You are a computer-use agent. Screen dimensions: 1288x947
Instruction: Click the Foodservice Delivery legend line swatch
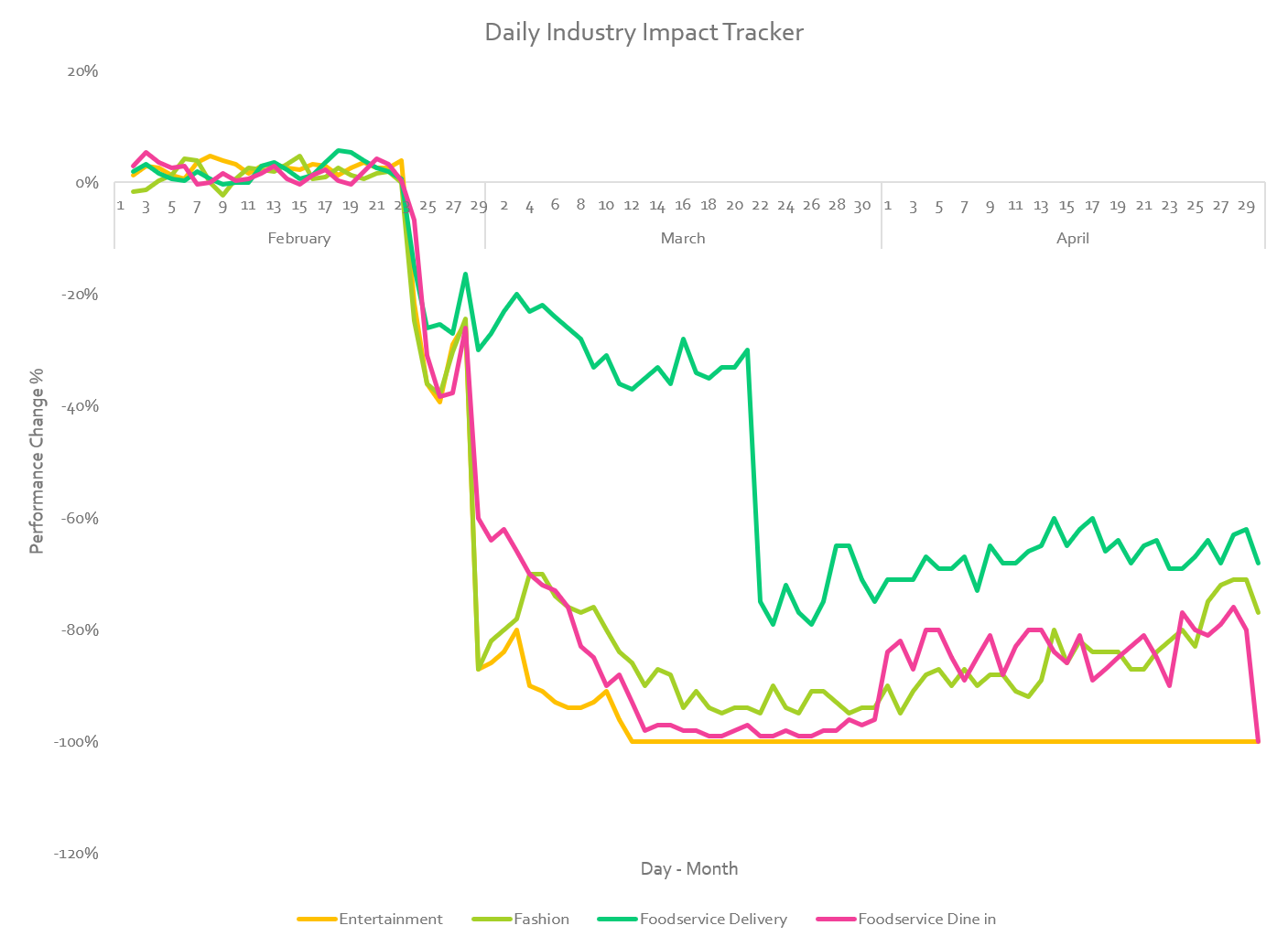coord(618,920)
